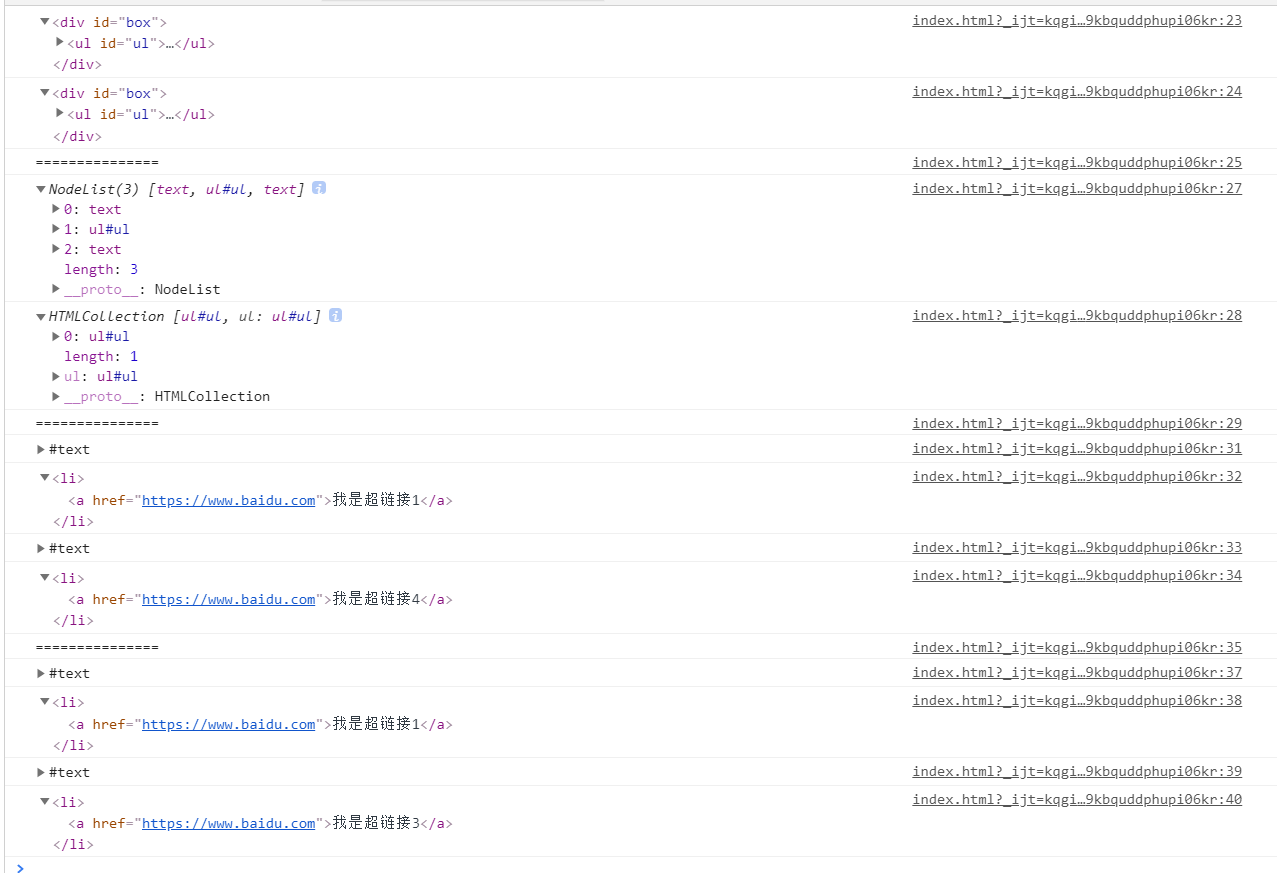The height and width of the screenshot is (873, 1277).
Task: Open the baidu.com href for 我是超链接4
Action: (228, 599)
